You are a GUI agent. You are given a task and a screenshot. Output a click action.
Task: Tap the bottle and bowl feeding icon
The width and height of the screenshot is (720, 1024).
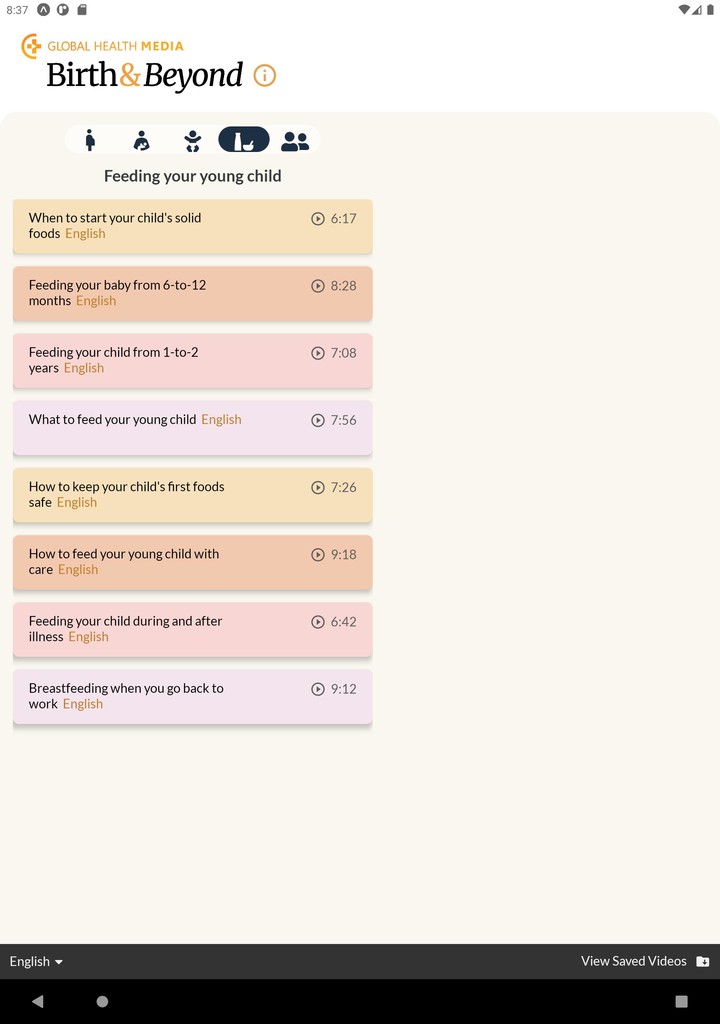coord(244,140)
